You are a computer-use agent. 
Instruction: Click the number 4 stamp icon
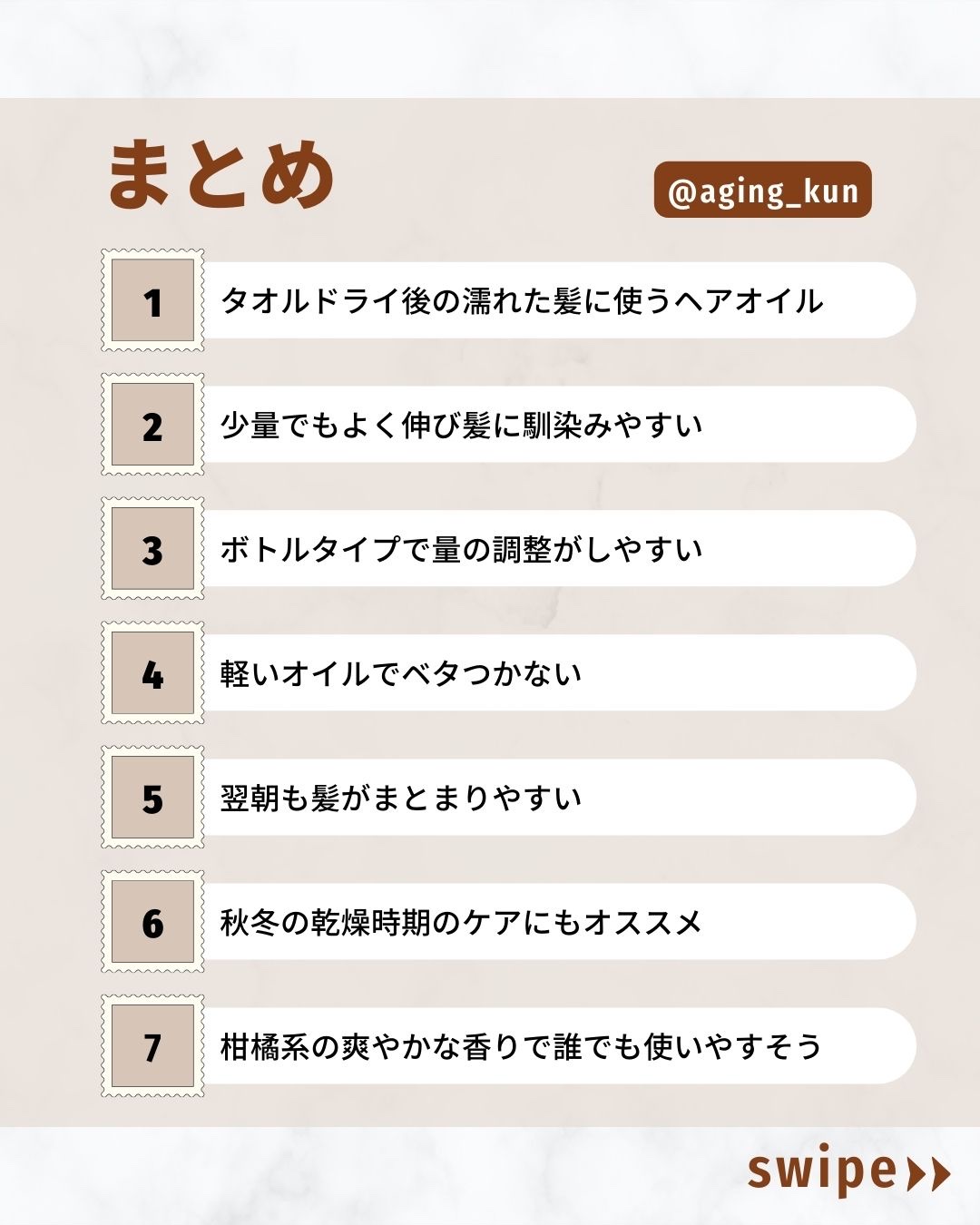(152, 673)
